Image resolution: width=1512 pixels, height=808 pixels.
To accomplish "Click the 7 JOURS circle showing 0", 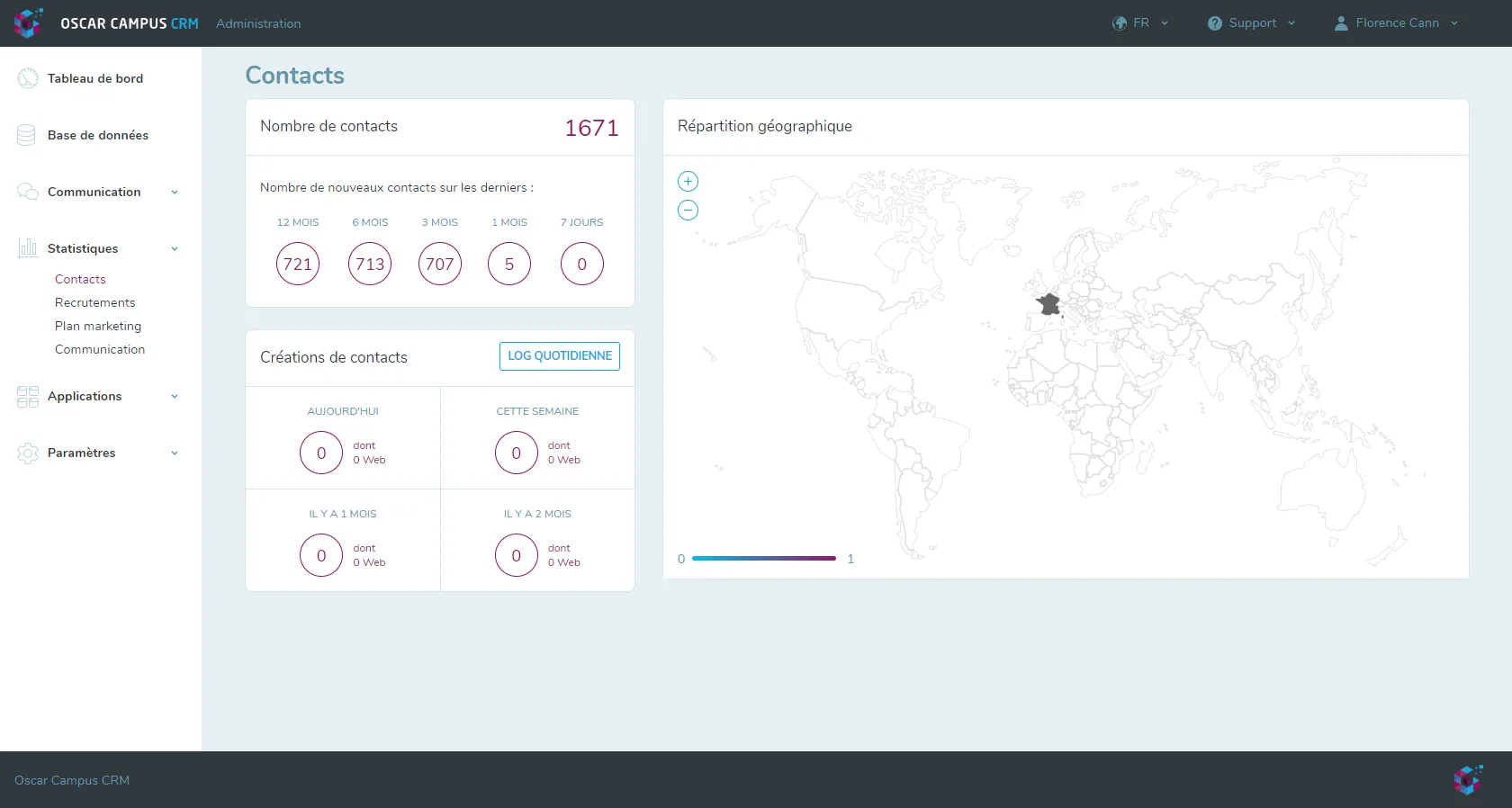I will (582, 264).
